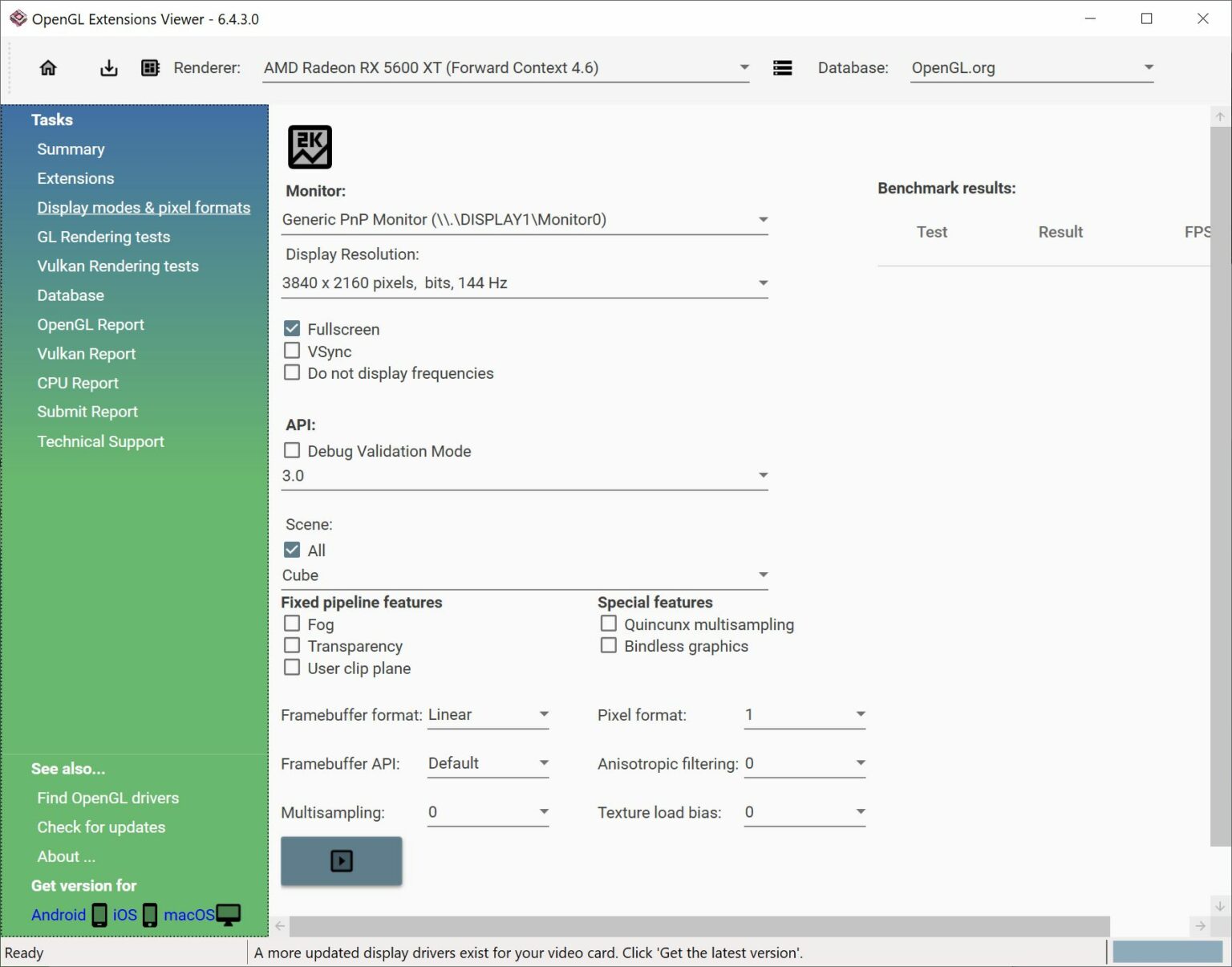The width and height of the screenshot is (1232, 967).
Task: Uncheck the Fullscreen checkbox
Action: (x=292, y=328)
